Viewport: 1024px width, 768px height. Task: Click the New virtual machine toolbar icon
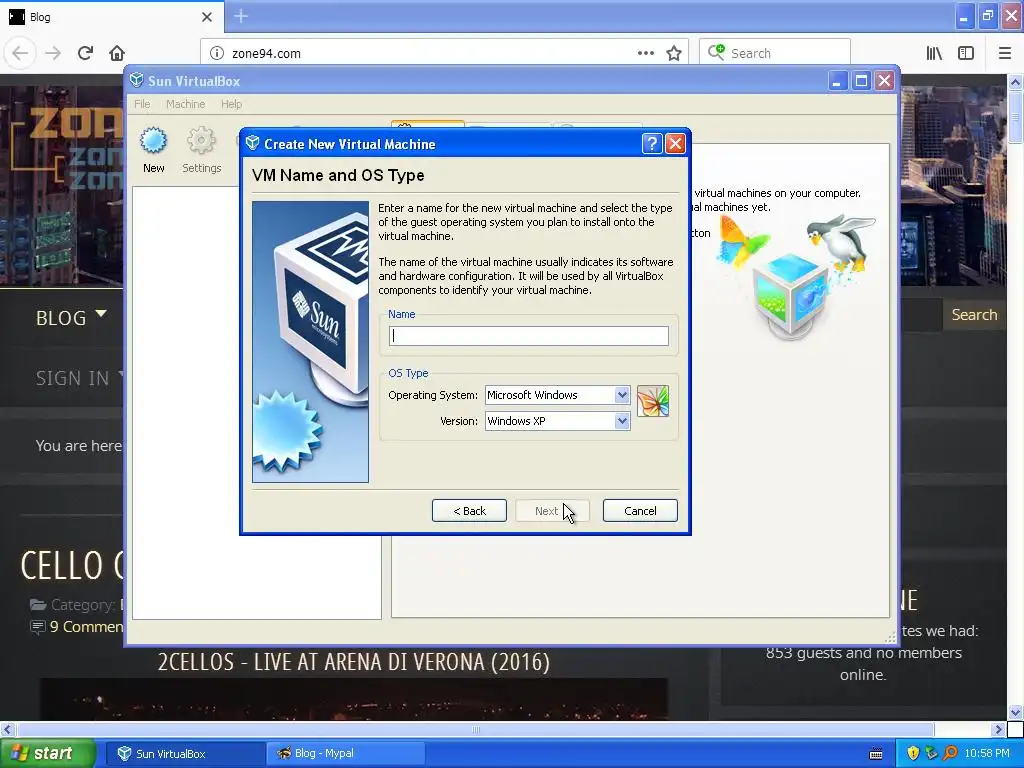[153, 150]
